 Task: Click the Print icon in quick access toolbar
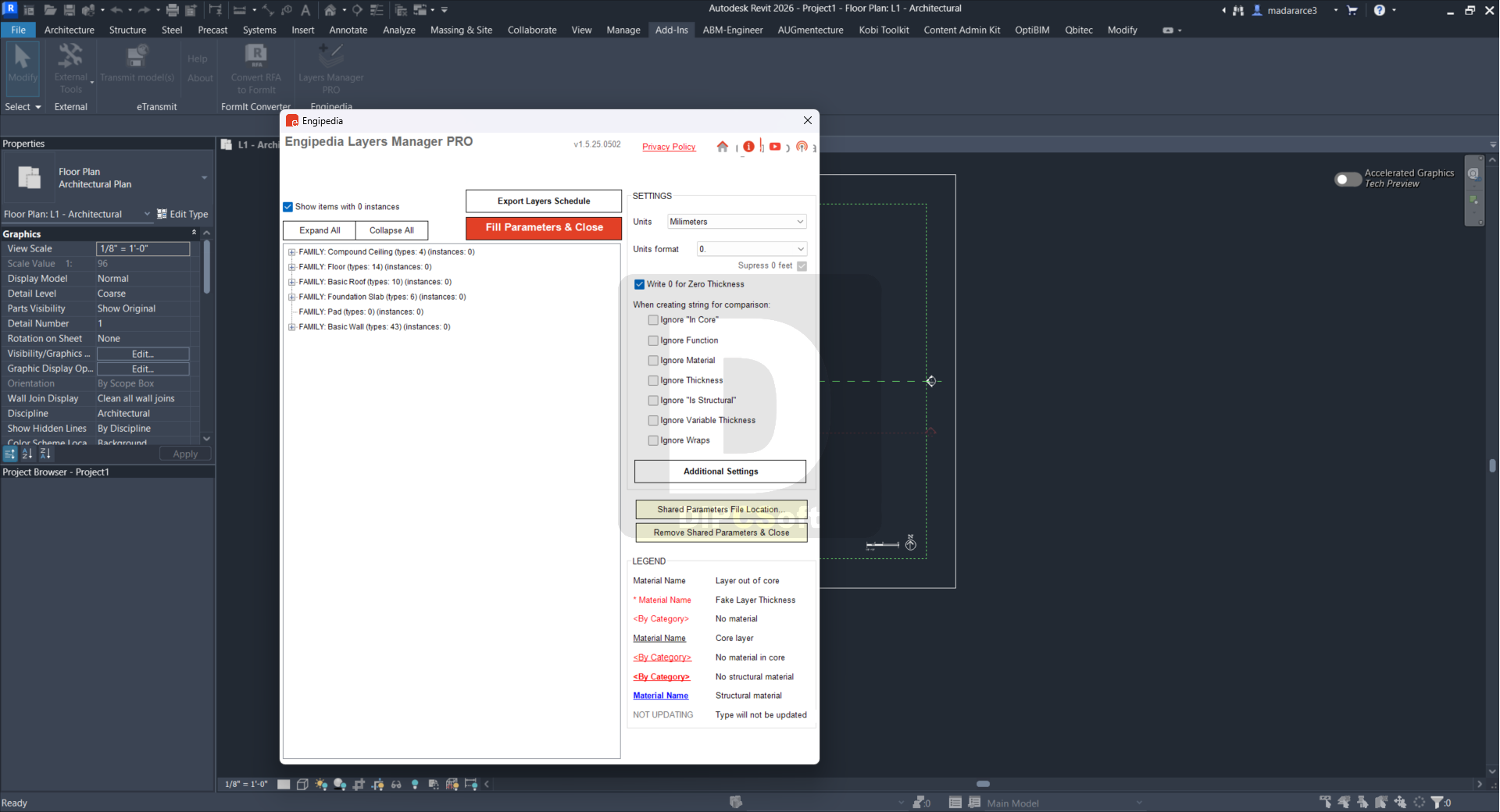(173, 10)
